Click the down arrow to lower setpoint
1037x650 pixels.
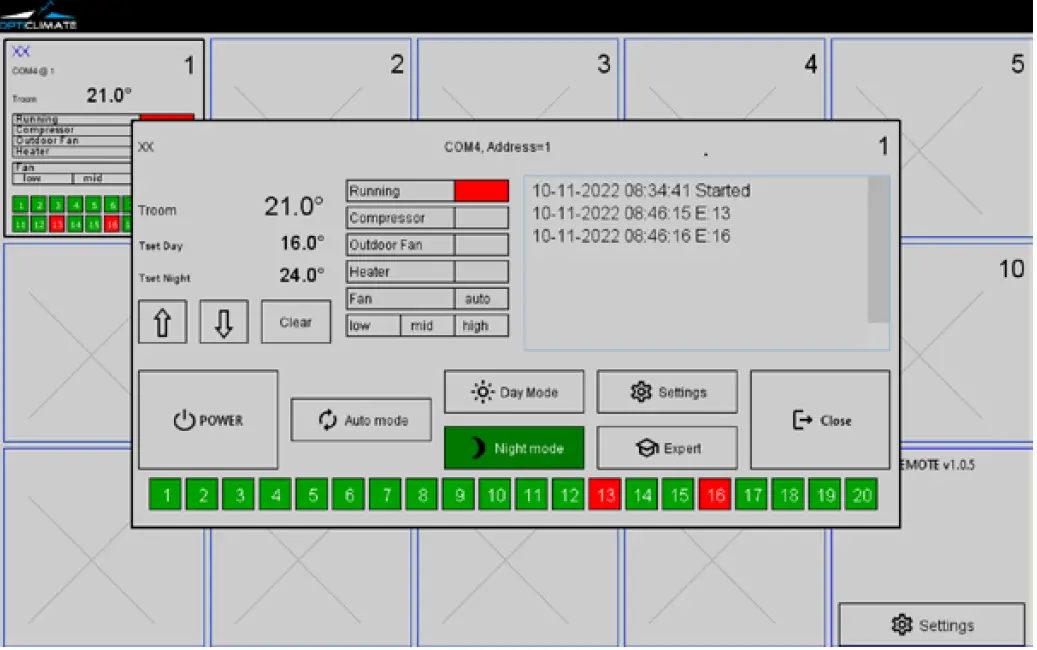click(x=223, y=321)
